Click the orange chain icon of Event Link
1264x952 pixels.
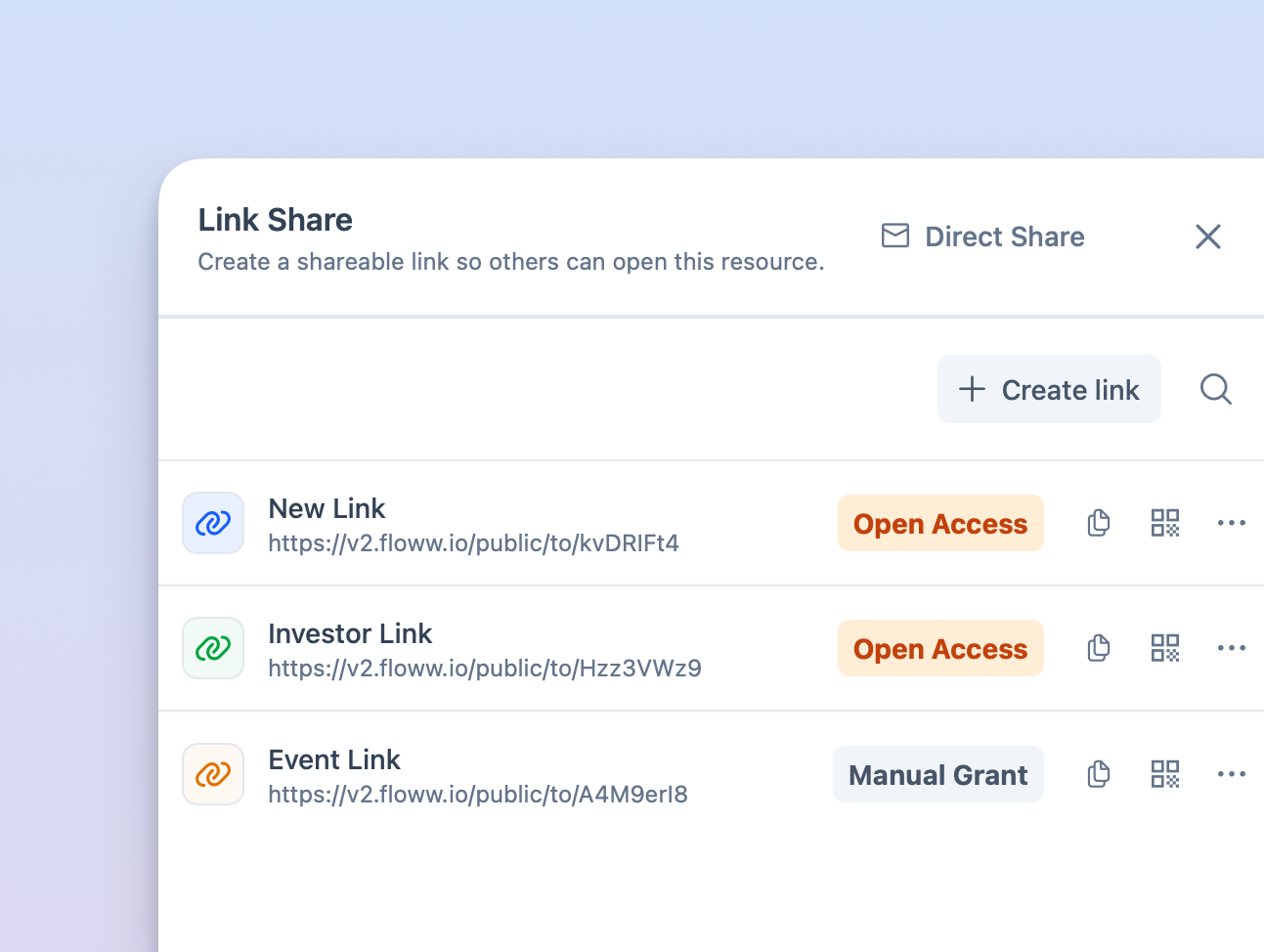(213, 774)
